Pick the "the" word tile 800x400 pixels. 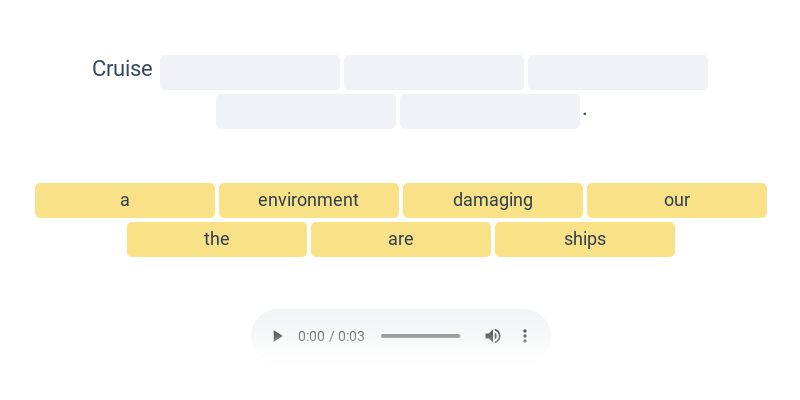[217, 239]
